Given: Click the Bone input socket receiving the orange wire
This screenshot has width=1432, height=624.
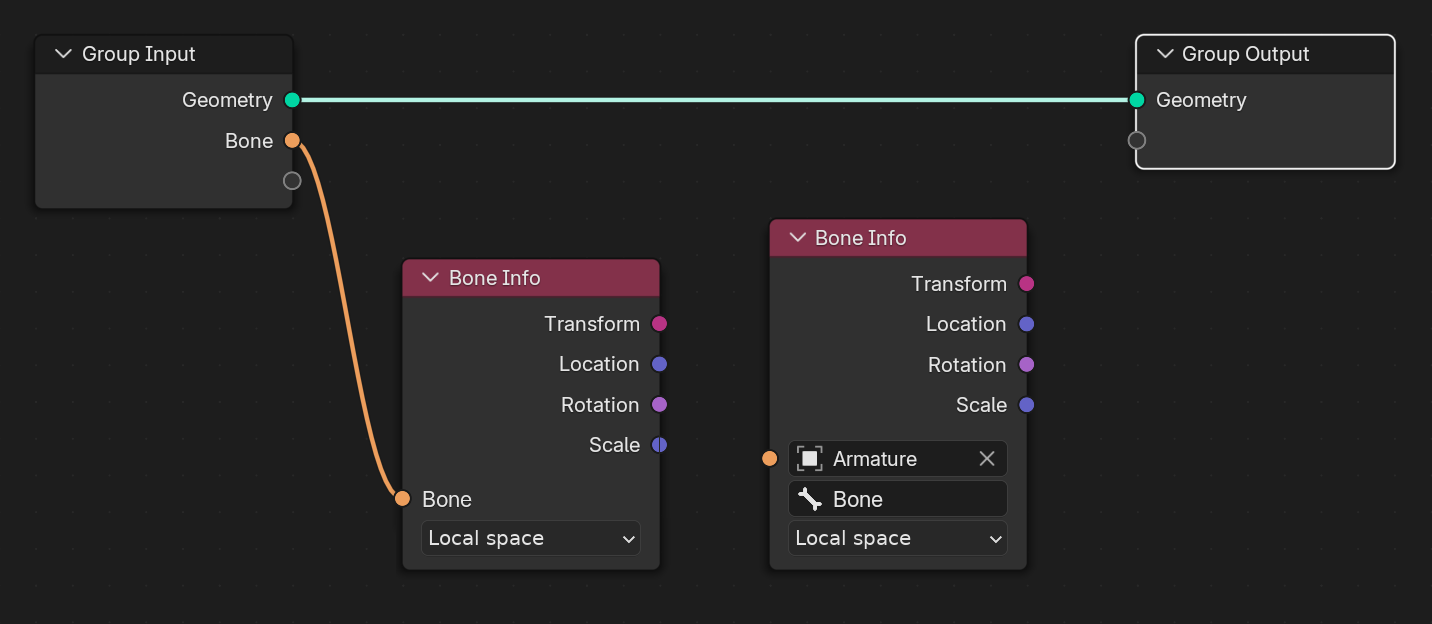Looking at the screenshot, I should point(403,499).
